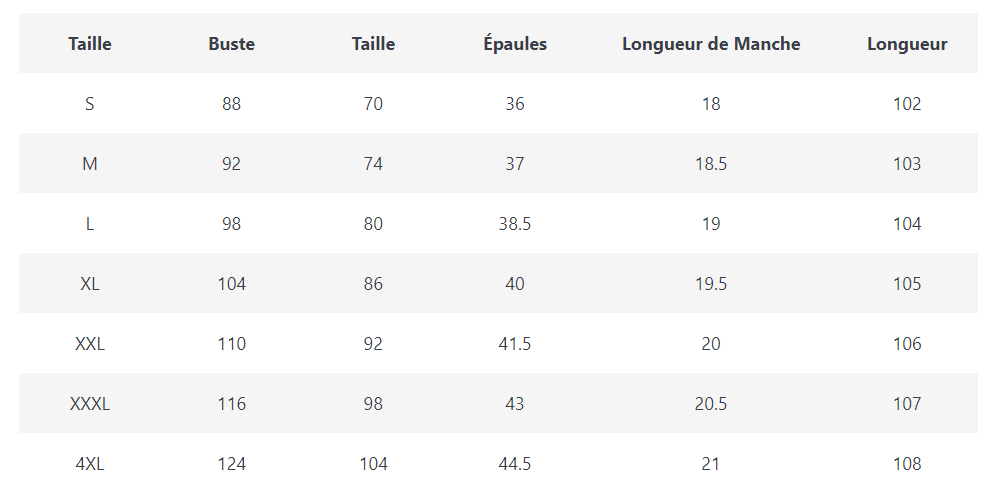Click the length value 105 for XL
This screenshot has height=502, width=997.
tap(907, 284)
